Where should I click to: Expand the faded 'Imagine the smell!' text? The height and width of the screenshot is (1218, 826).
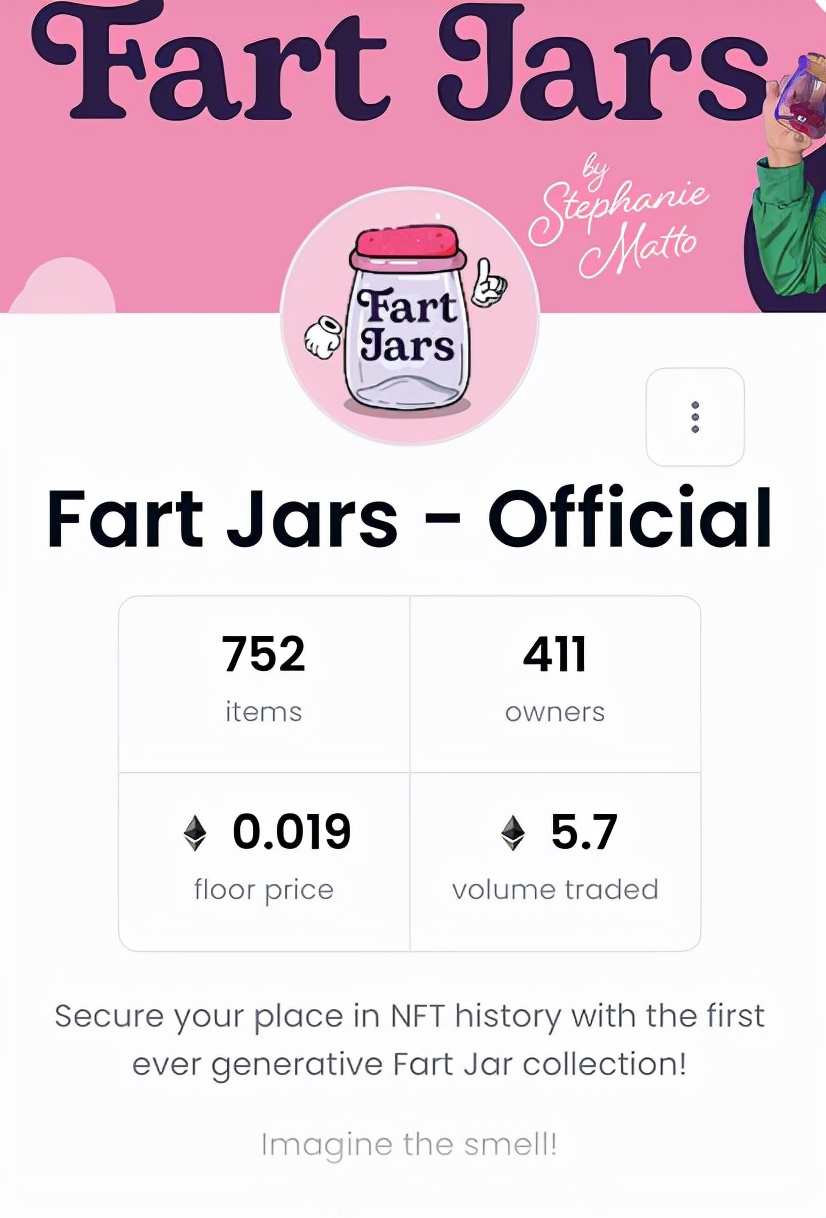(409, 1144)
